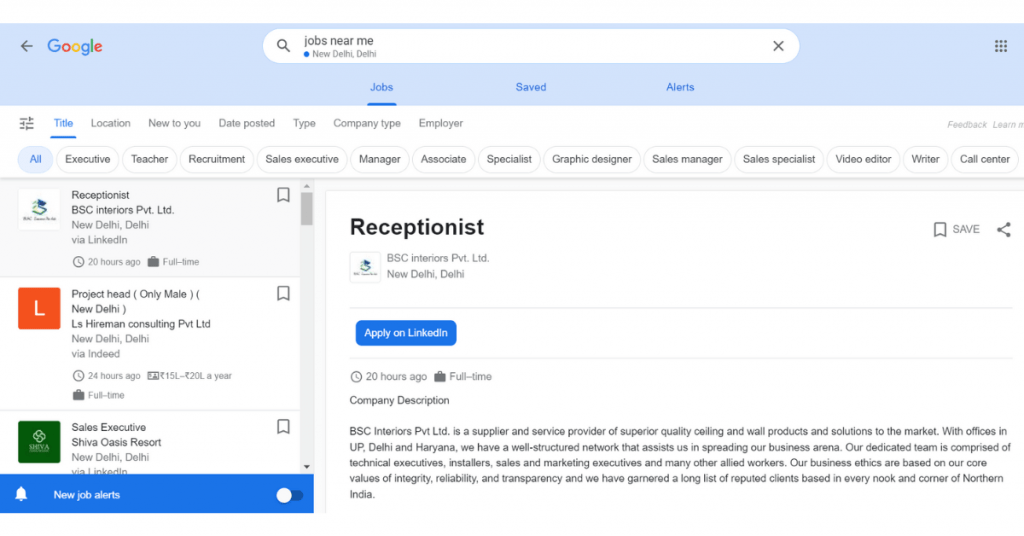Click the job list scrollbar up arrow
The width and height of the screenshot is (1024, 536).
click(306, 186)
